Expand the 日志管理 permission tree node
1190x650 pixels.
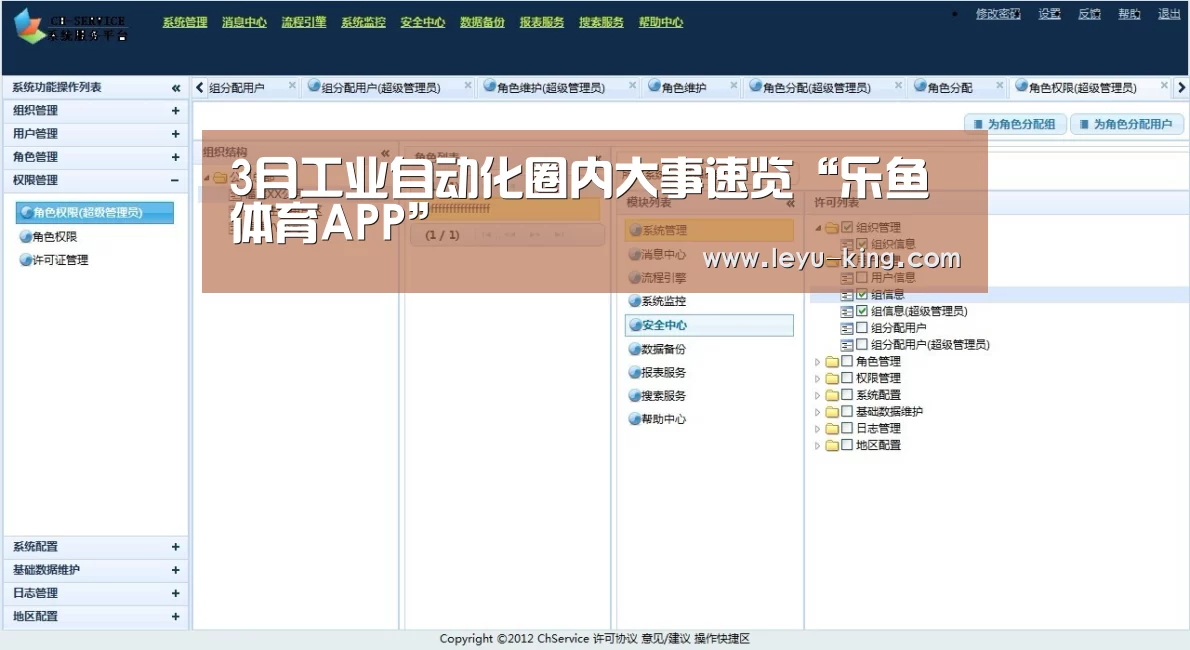[817, 429]
